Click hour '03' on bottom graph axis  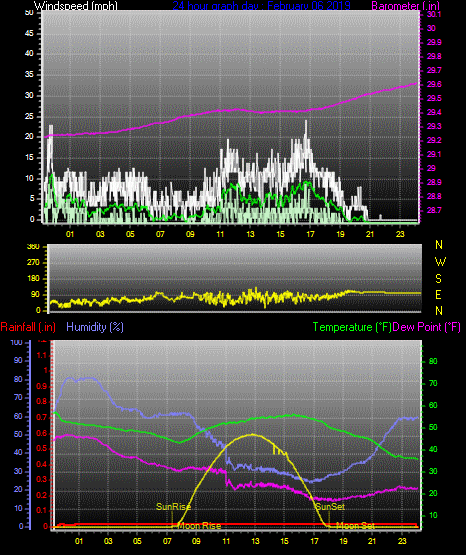[108, 541]
